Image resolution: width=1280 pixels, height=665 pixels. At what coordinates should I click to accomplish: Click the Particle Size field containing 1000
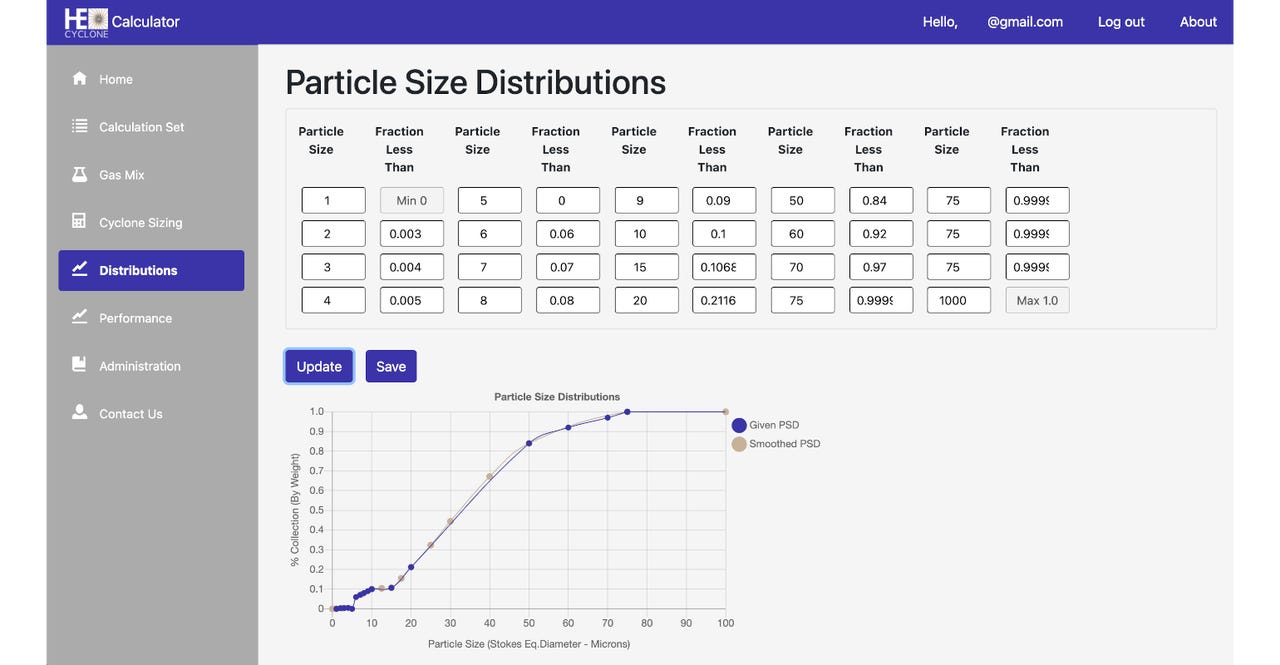point(958,301)
